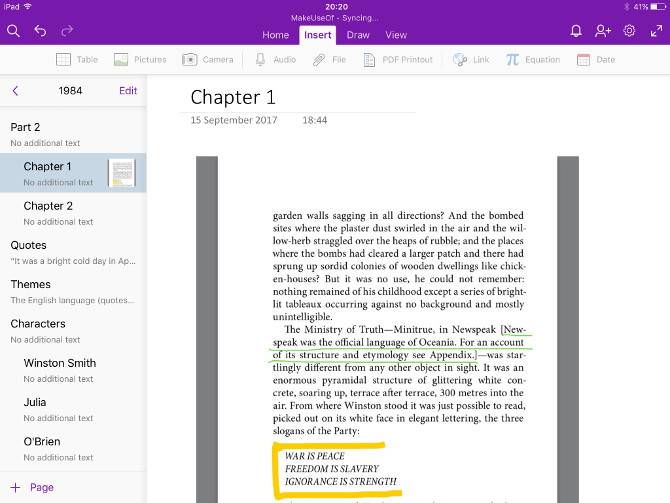
Task: Open the Quotes page
Action: tap(73, 252)
